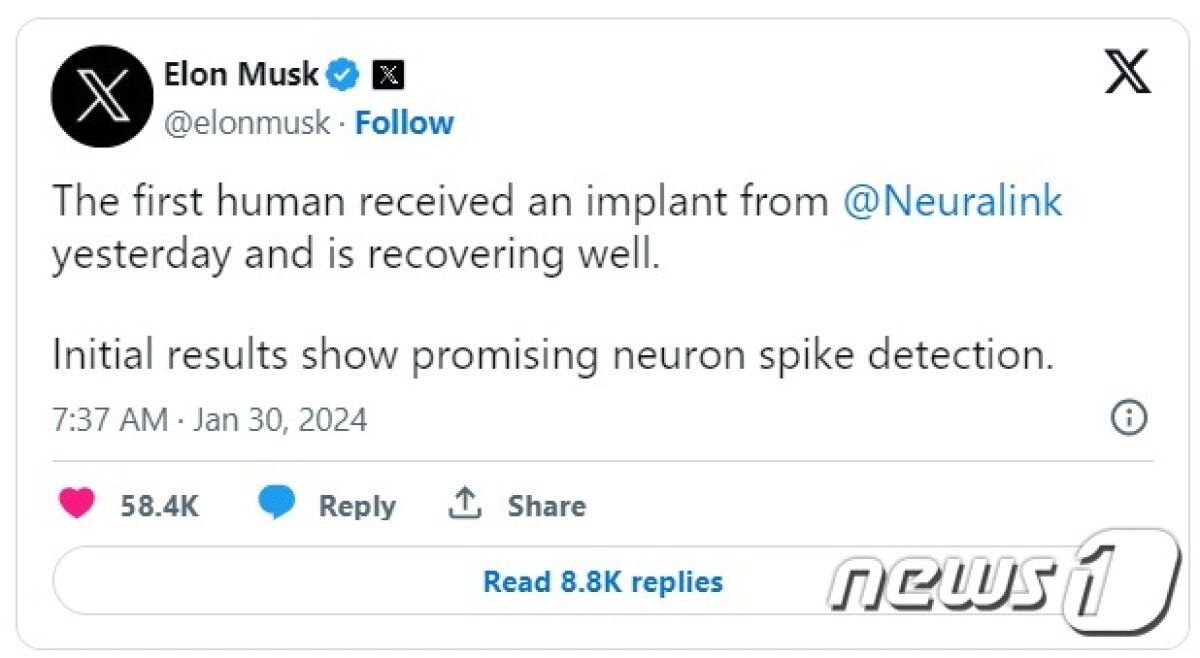Click the blue verified checkmark badge
Image resolution: width=1200 pixels, height=658 pixels.
(x=346, y=74)
